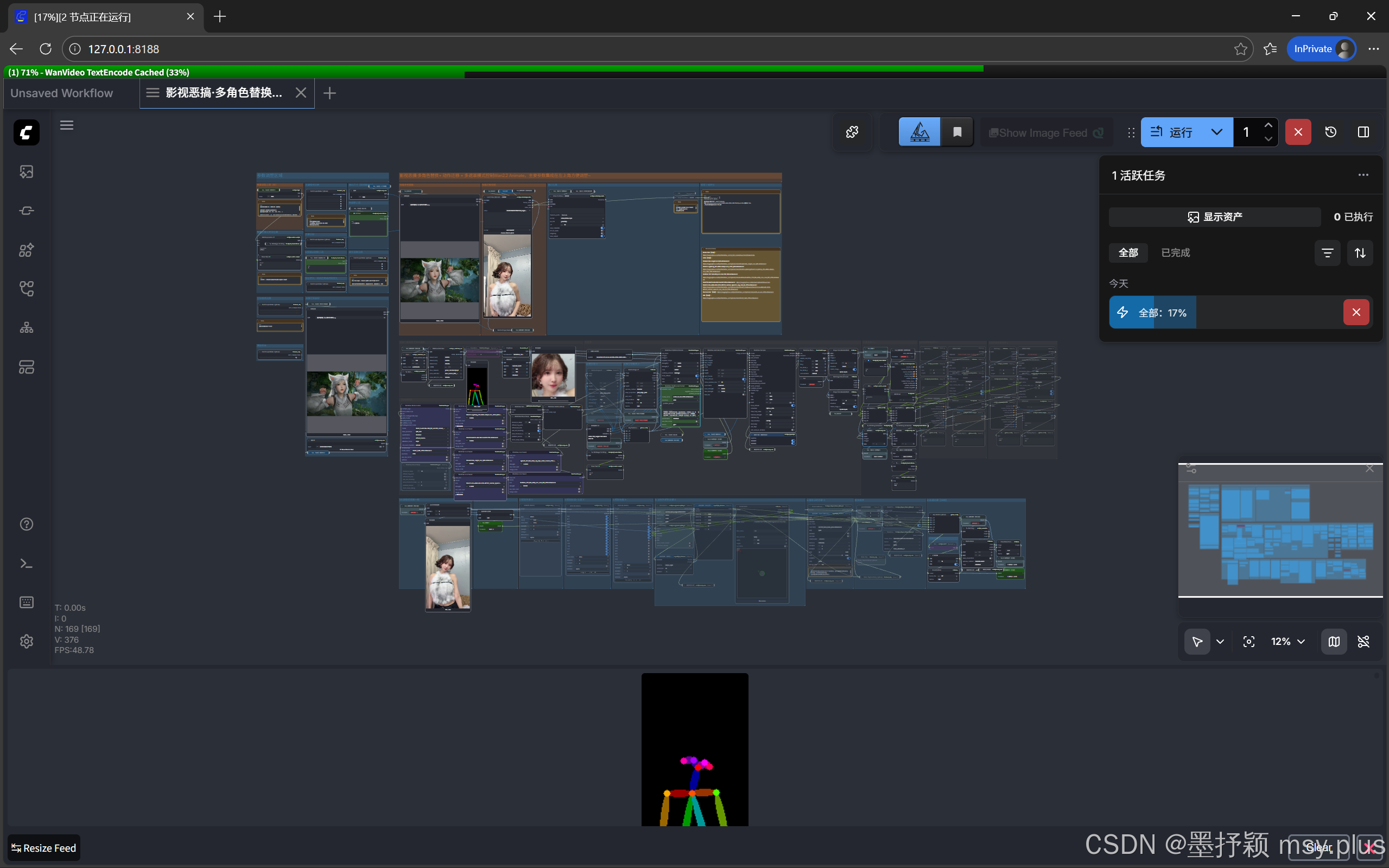
Task: Cancel the 17% job with its red X
Action: tap(1356, 312)
